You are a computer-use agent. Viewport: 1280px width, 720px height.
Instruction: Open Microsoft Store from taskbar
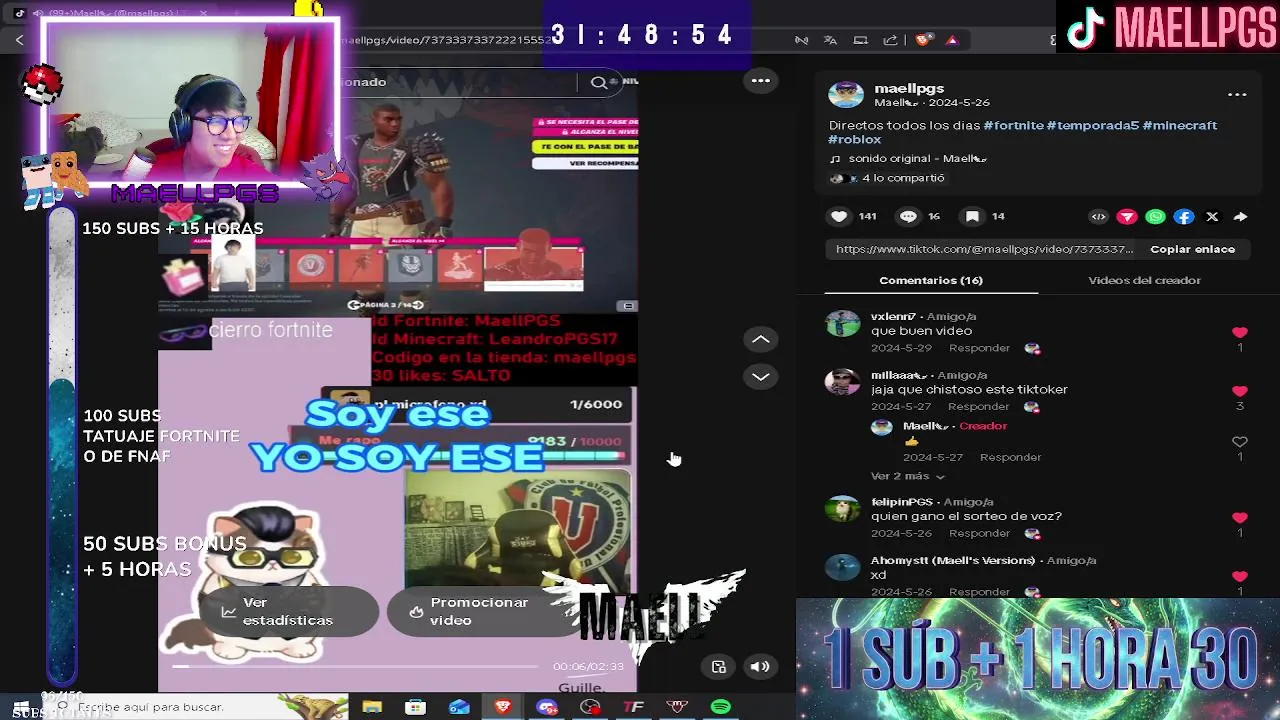click(415, 707)
